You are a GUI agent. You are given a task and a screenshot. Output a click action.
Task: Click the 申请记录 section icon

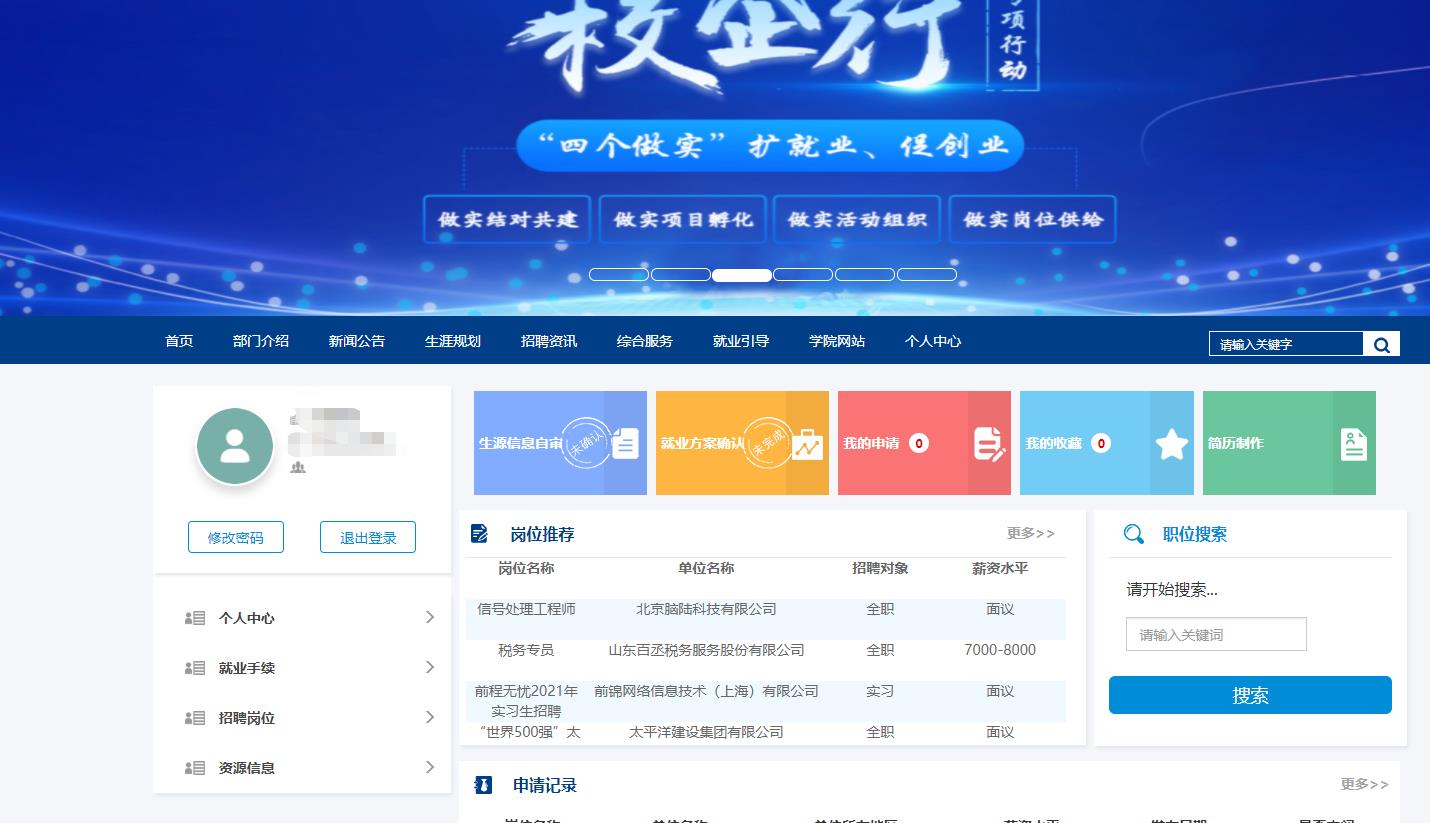tap(483, 785)
